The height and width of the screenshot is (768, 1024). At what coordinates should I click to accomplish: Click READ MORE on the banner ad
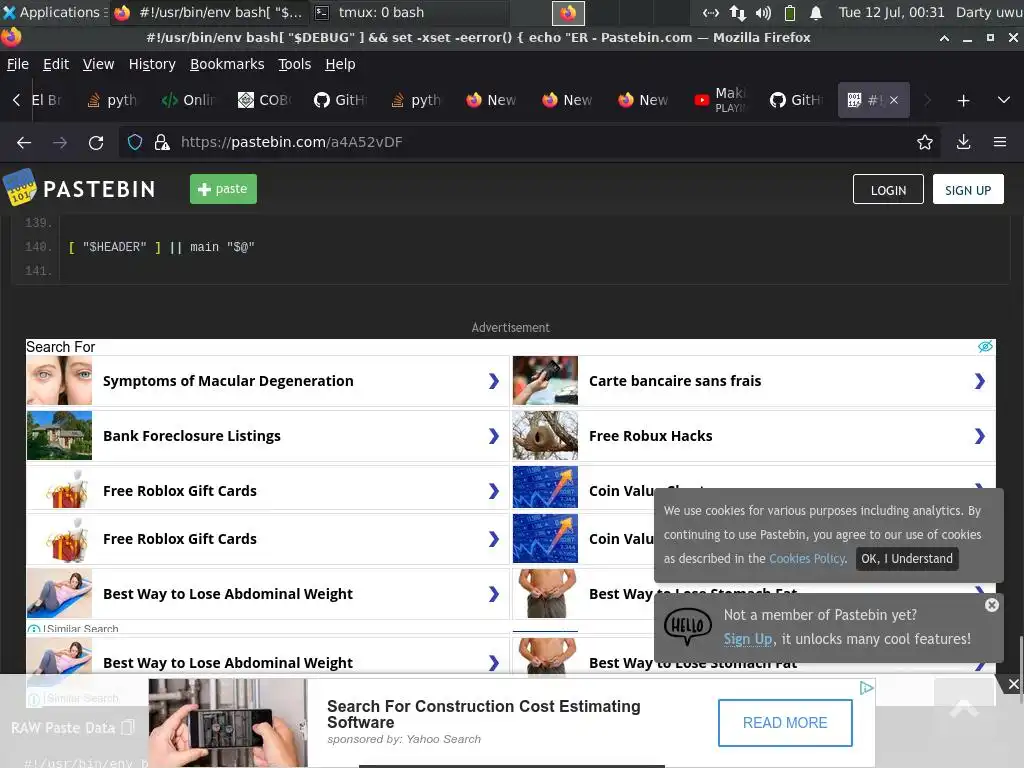[x=785, y=723]
